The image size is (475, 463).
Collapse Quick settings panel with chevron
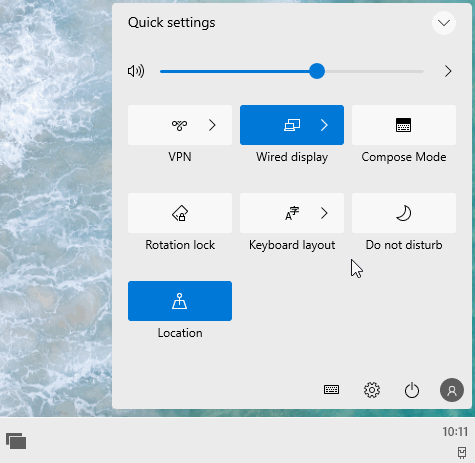(444, 23)
